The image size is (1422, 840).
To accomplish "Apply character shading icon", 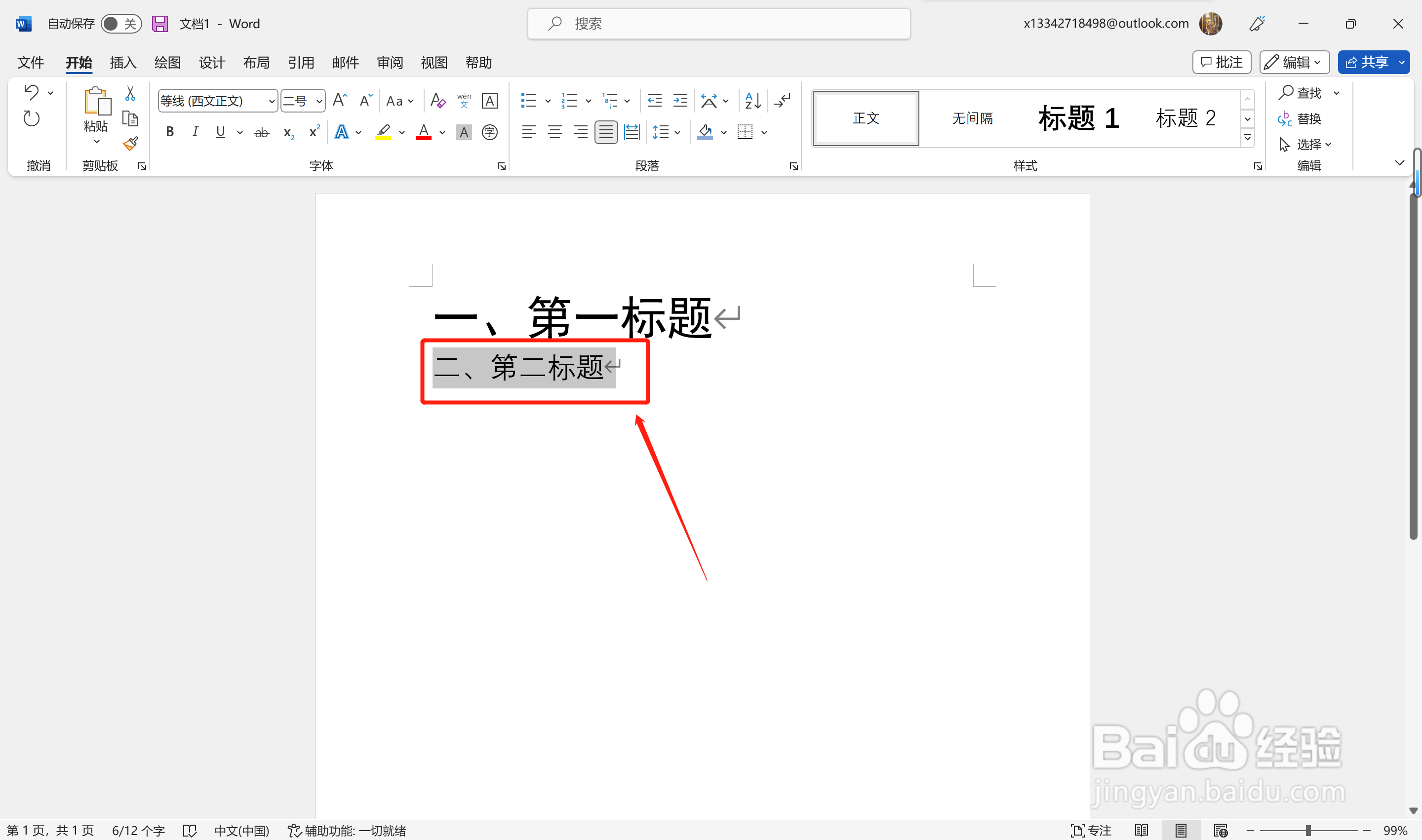I will (x=464, y=132).
